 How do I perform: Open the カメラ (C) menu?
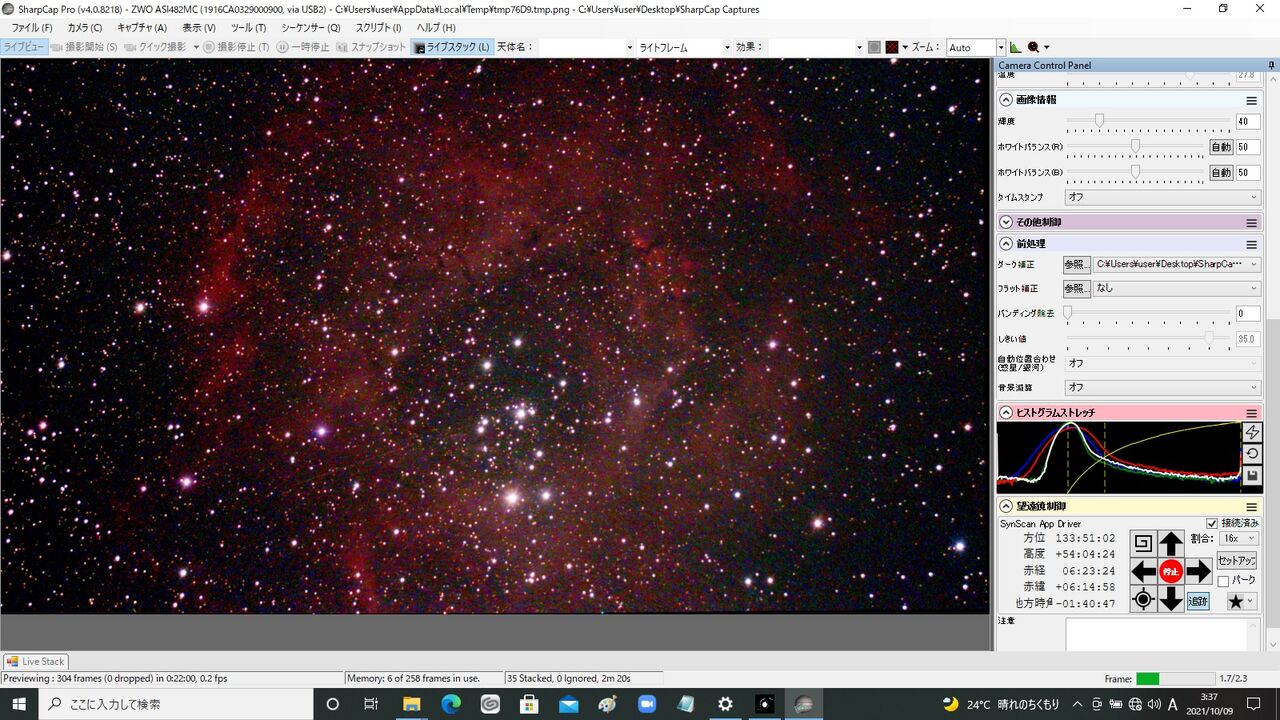(85, 28)
